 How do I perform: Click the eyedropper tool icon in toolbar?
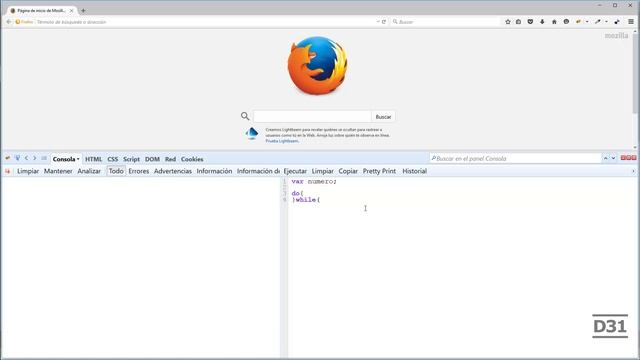598,22
